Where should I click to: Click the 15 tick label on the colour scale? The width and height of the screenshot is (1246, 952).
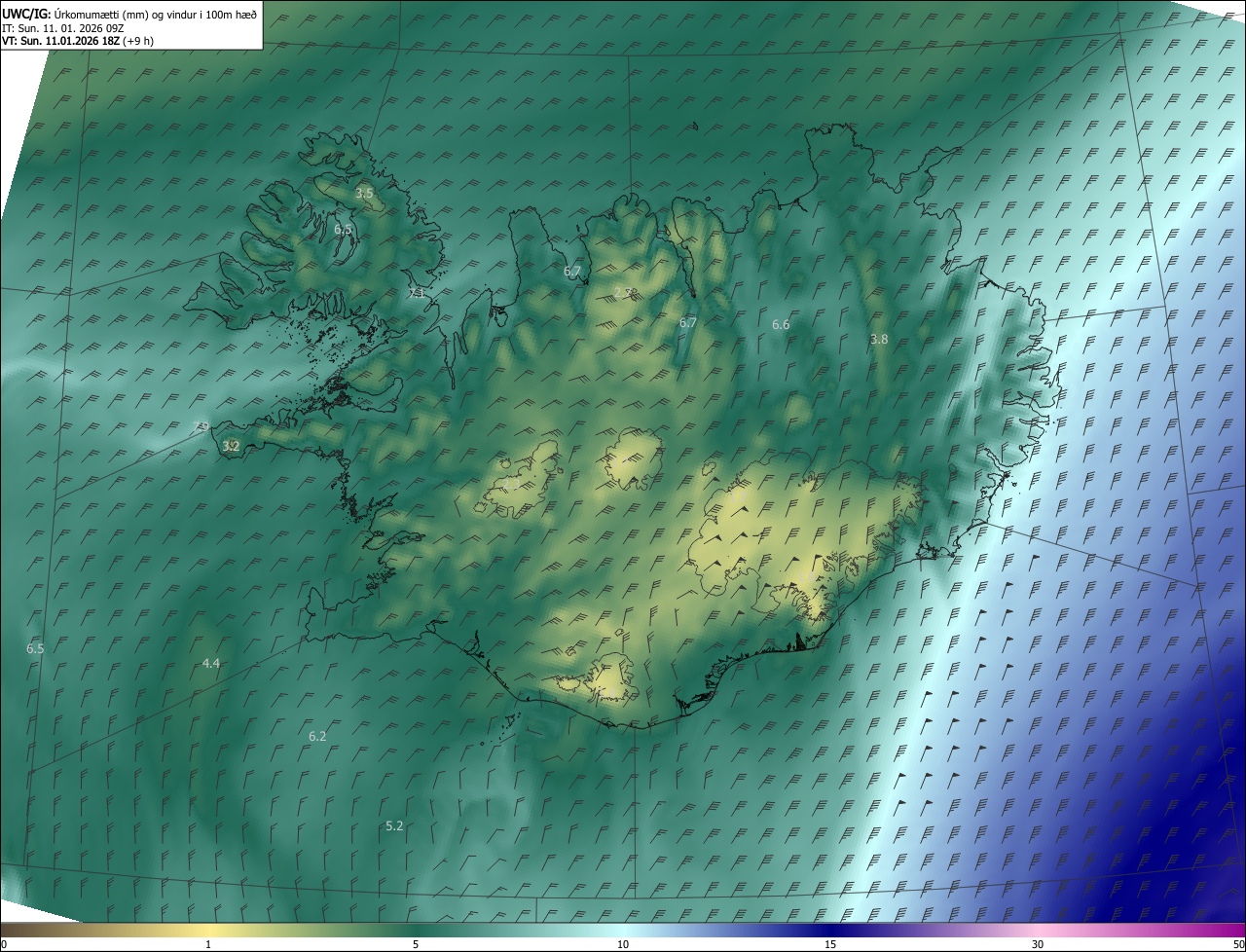point(830,944)
